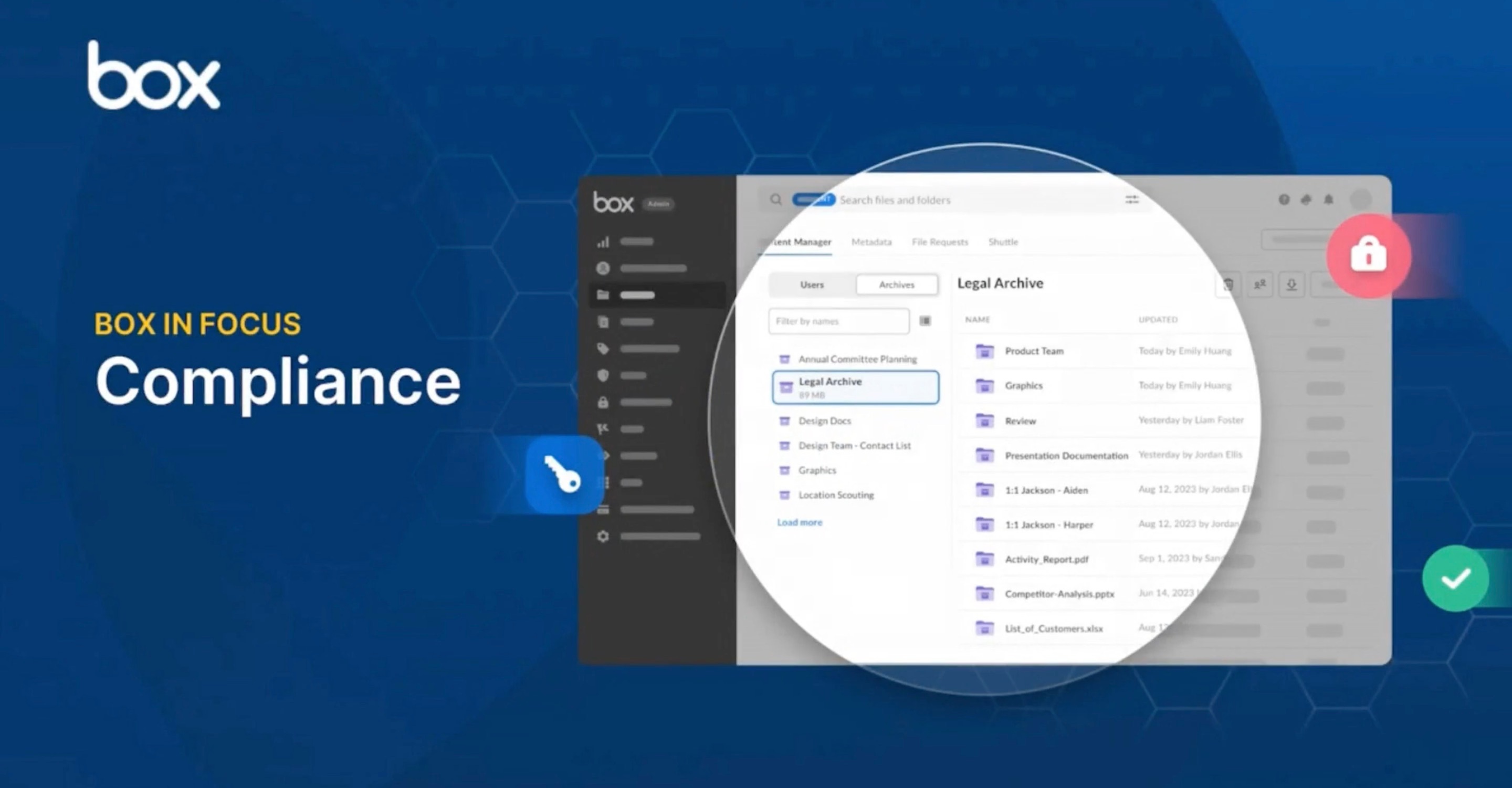Image resolution: width=1512 pixels, height=788 pixels.
Task: Click the trash icon for Legal Archive
Action: tap(1227, 285)
